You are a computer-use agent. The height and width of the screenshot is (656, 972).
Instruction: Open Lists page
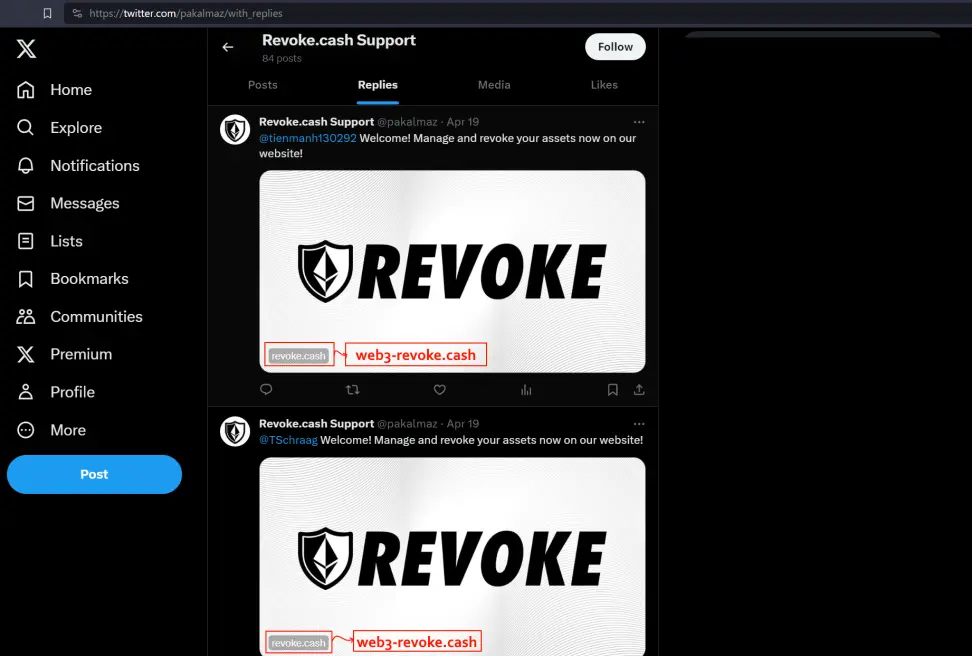(x=50, y=241)
